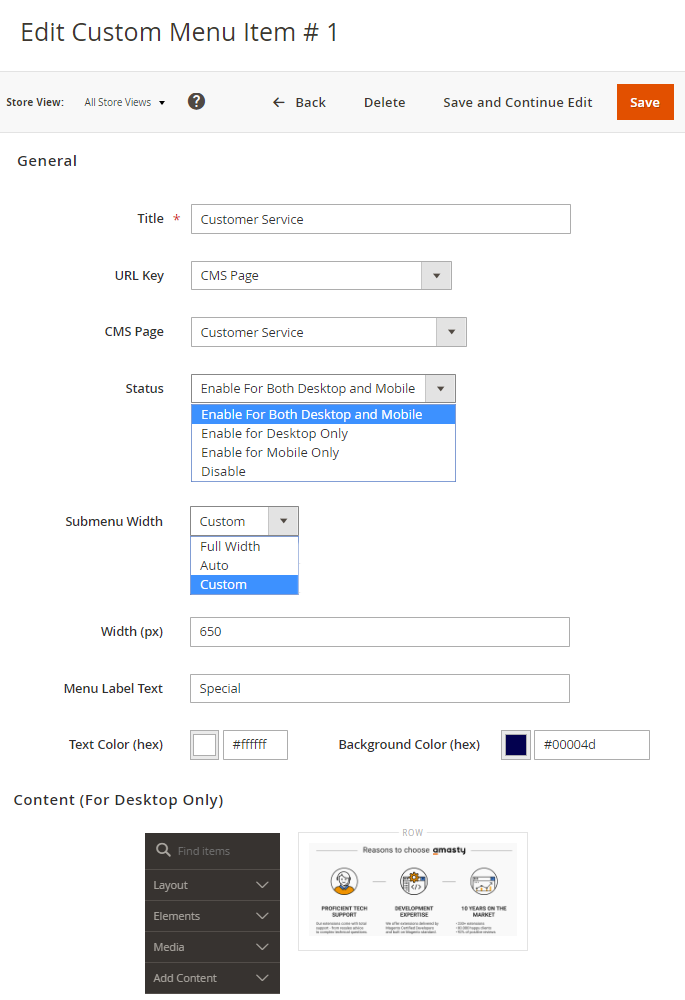685x1000 pixels.
Task: Open the URL Key dropdown arrow
Action: [x=436, y=276]
